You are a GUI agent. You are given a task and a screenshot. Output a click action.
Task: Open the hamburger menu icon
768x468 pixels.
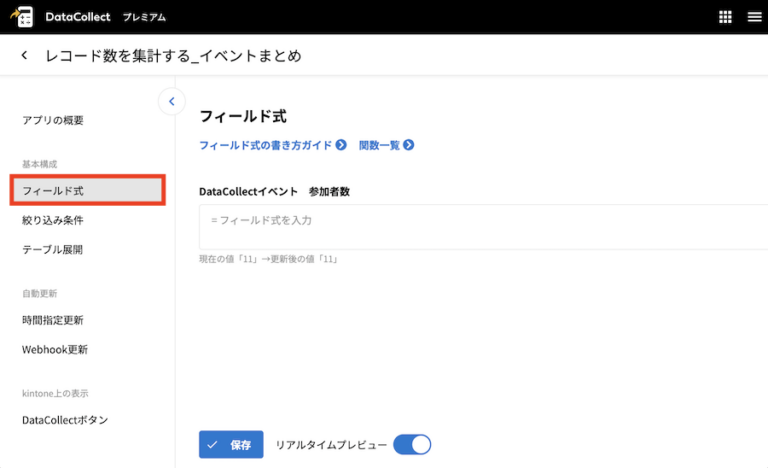752,17
